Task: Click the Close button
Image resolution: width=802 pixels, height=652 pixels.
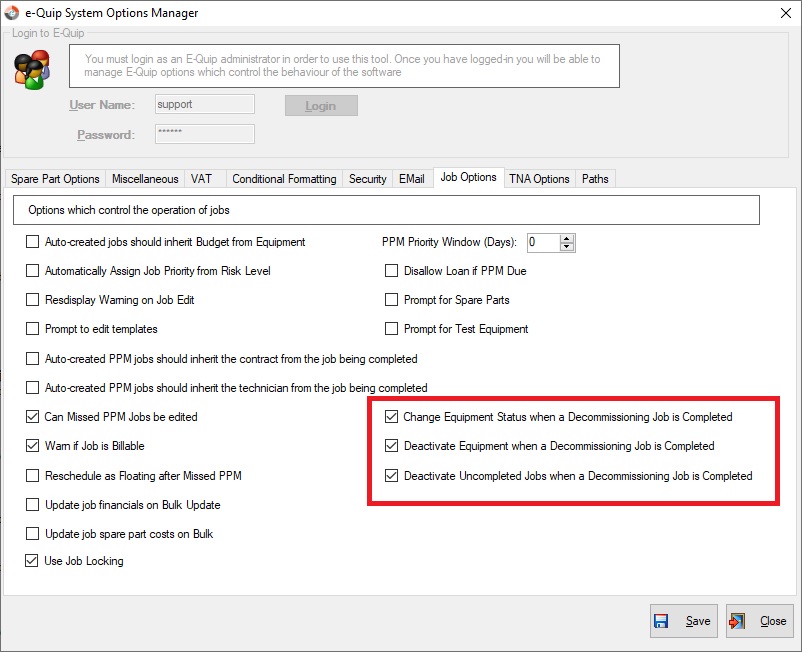Action: [760, 621]
